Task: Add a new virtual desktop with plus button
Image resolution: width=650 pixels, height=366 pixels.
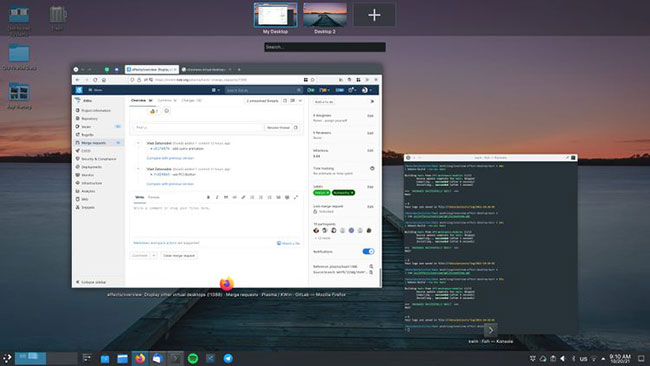Action: 374,15
